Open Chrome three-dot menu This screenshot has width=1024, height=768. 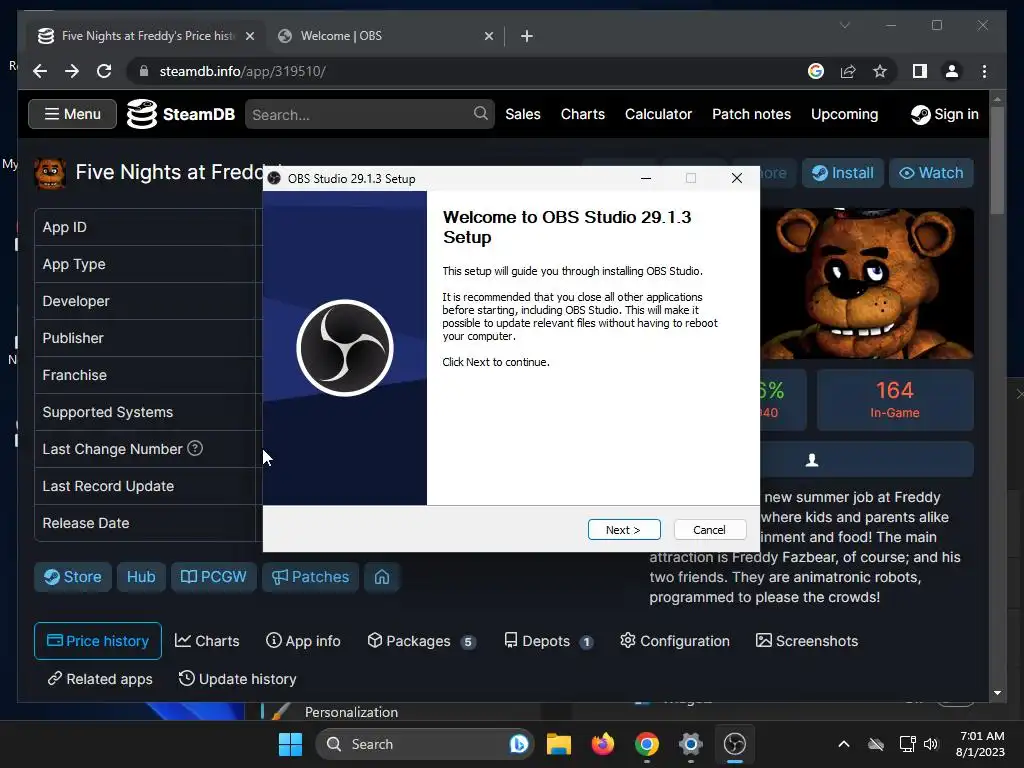point(984,71)
